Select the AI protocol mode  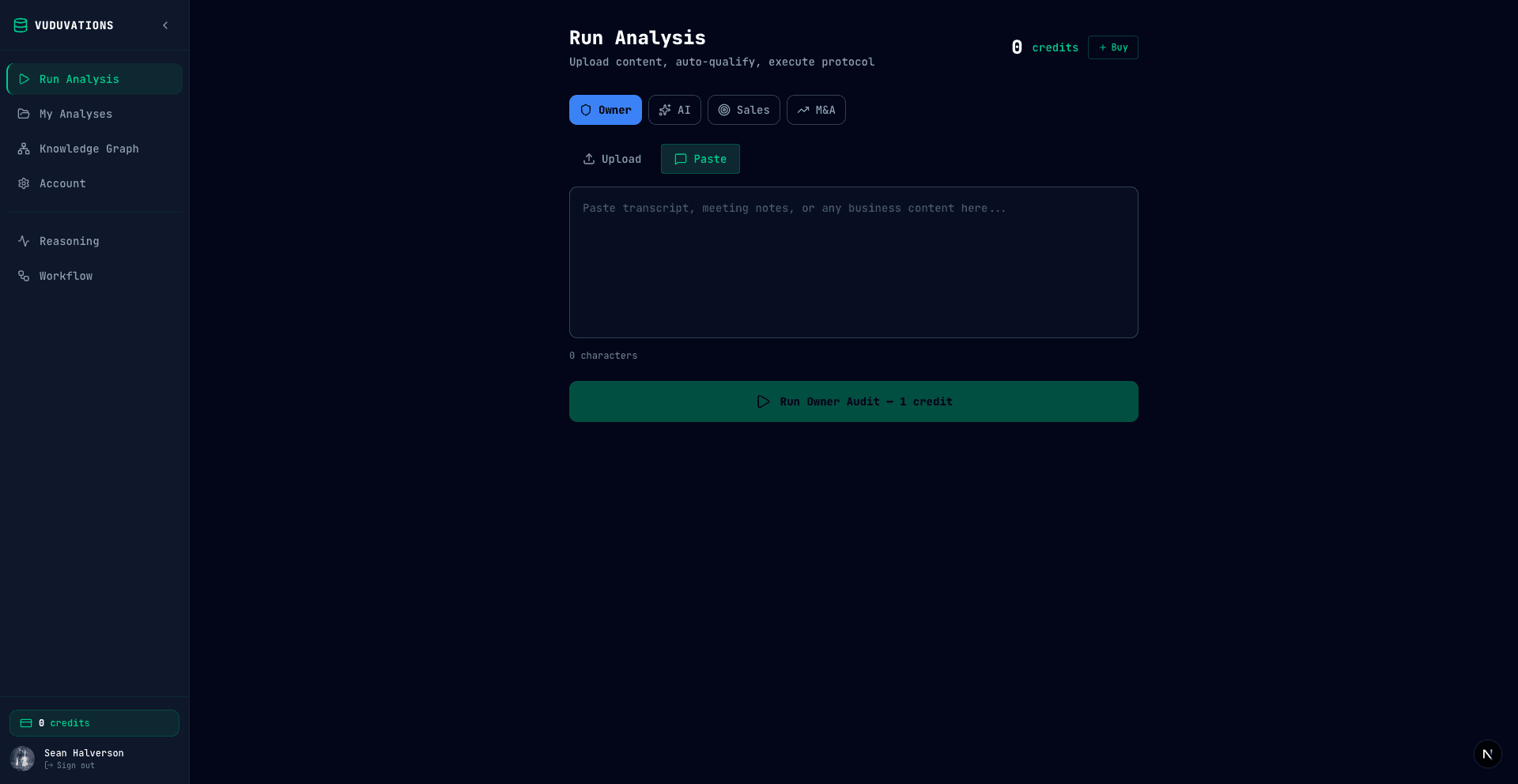point(674,110)
